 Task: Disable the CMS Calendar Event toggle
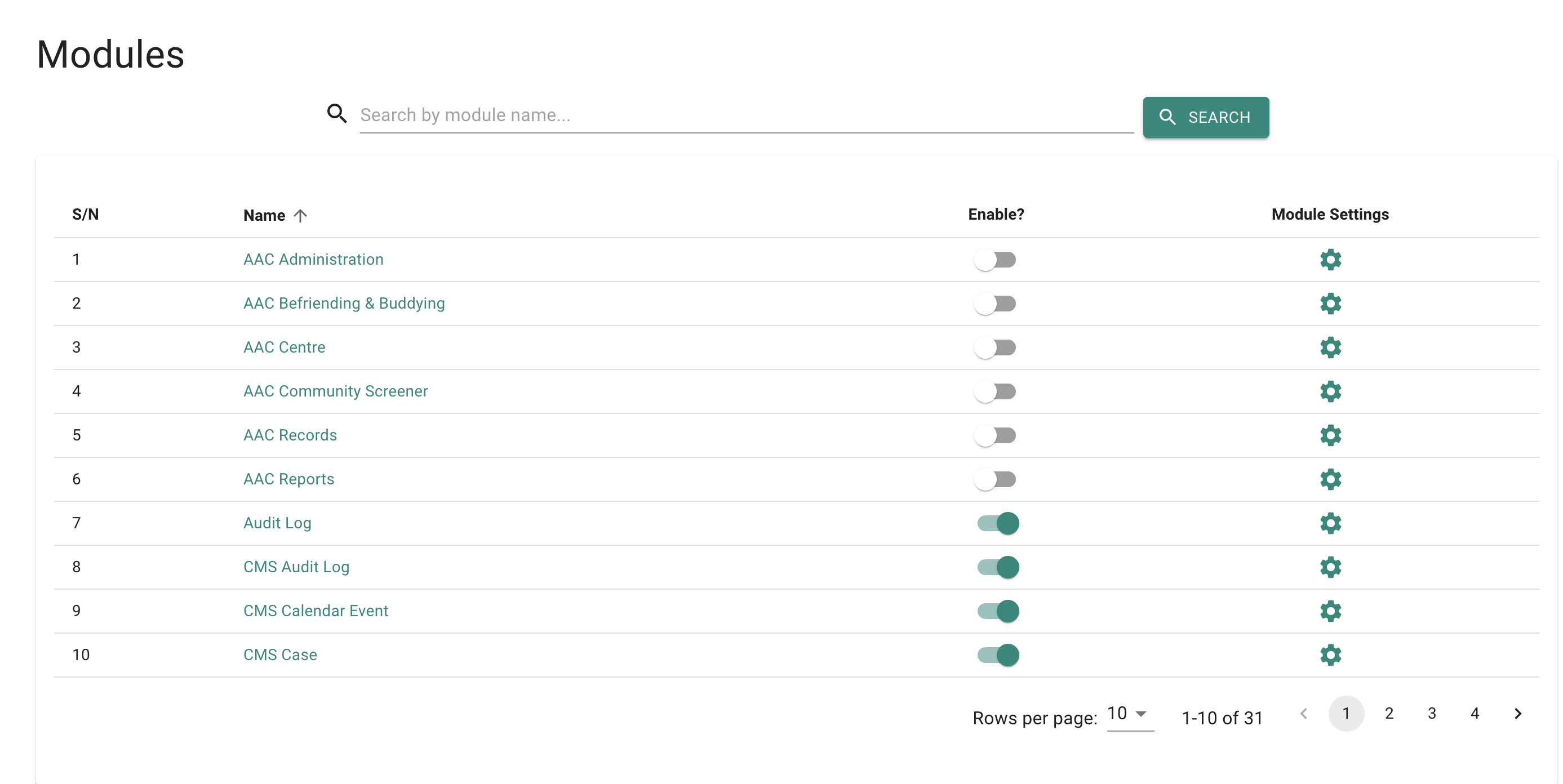(x=998, y=611)
